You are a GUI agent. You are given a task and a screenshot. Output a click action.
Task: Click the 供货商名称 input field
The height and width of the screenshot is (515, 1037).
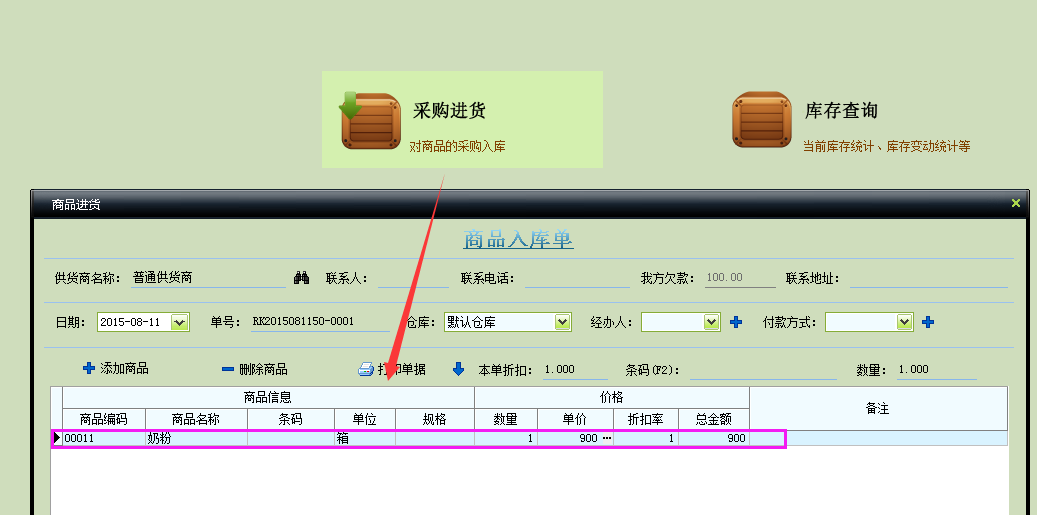point(208,278)
